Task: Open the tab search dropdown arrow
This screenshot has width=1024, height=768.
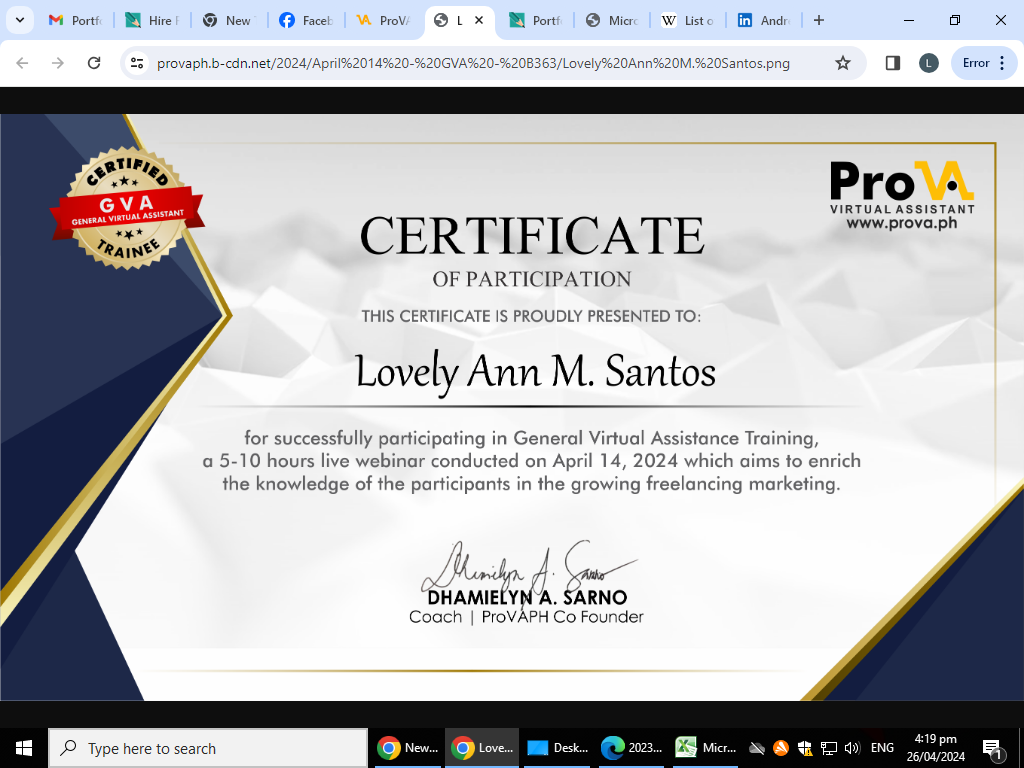Action: tap(20, 20)
